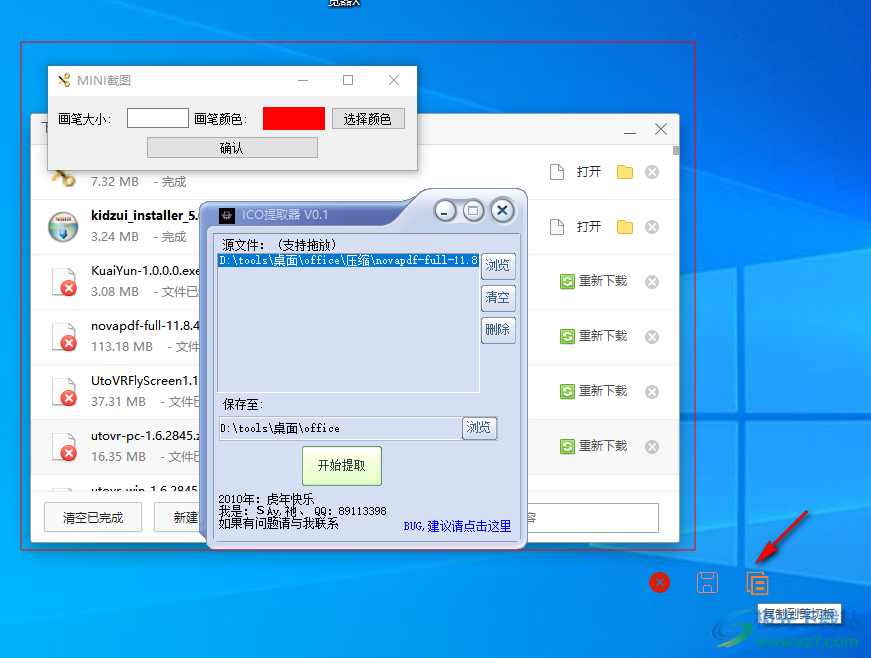Click the 画笔大小 brush size input field

pos(158,119)
